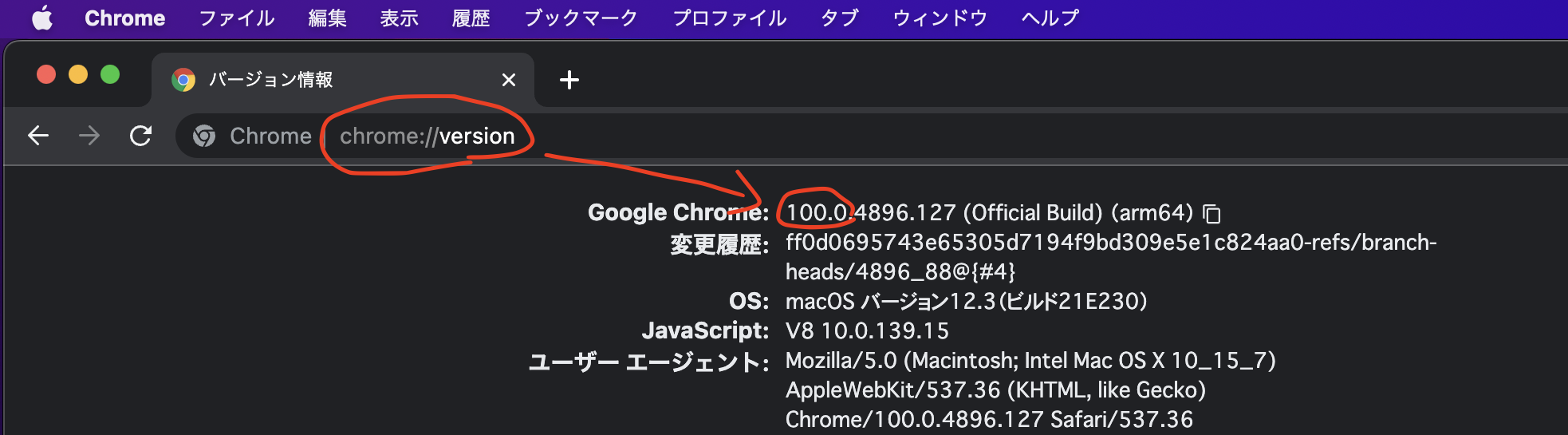Click the revision hash starting ff0d0695743e

coord(1111,243)
